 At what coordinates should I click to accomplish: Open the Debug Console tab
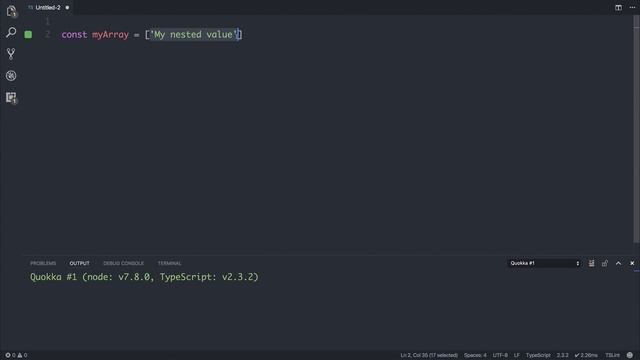pyautogui.click(x=123, y=263)
